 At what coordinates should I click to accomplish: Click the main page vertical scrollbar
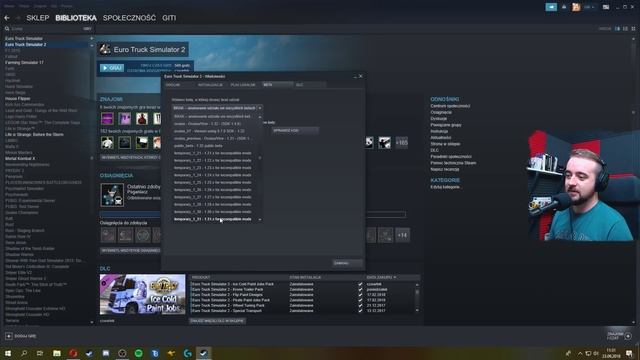pyautogui.click(x=633, y=112)
